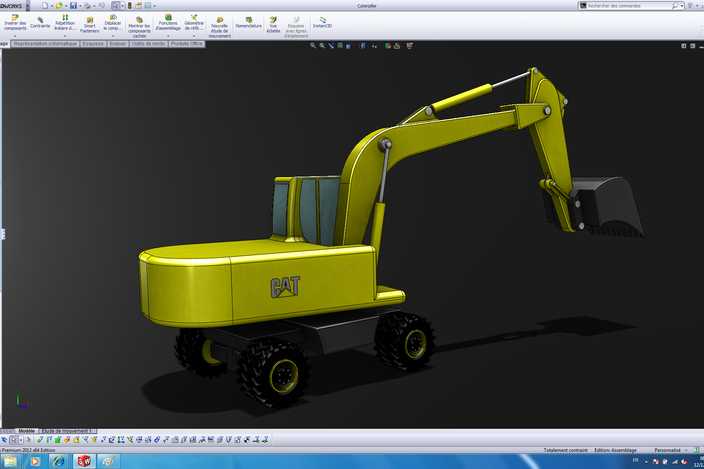The height and width of the screenshot is (469, 704).
Task: Click Vue éclatée tool
Action: (x=273, y=25)
